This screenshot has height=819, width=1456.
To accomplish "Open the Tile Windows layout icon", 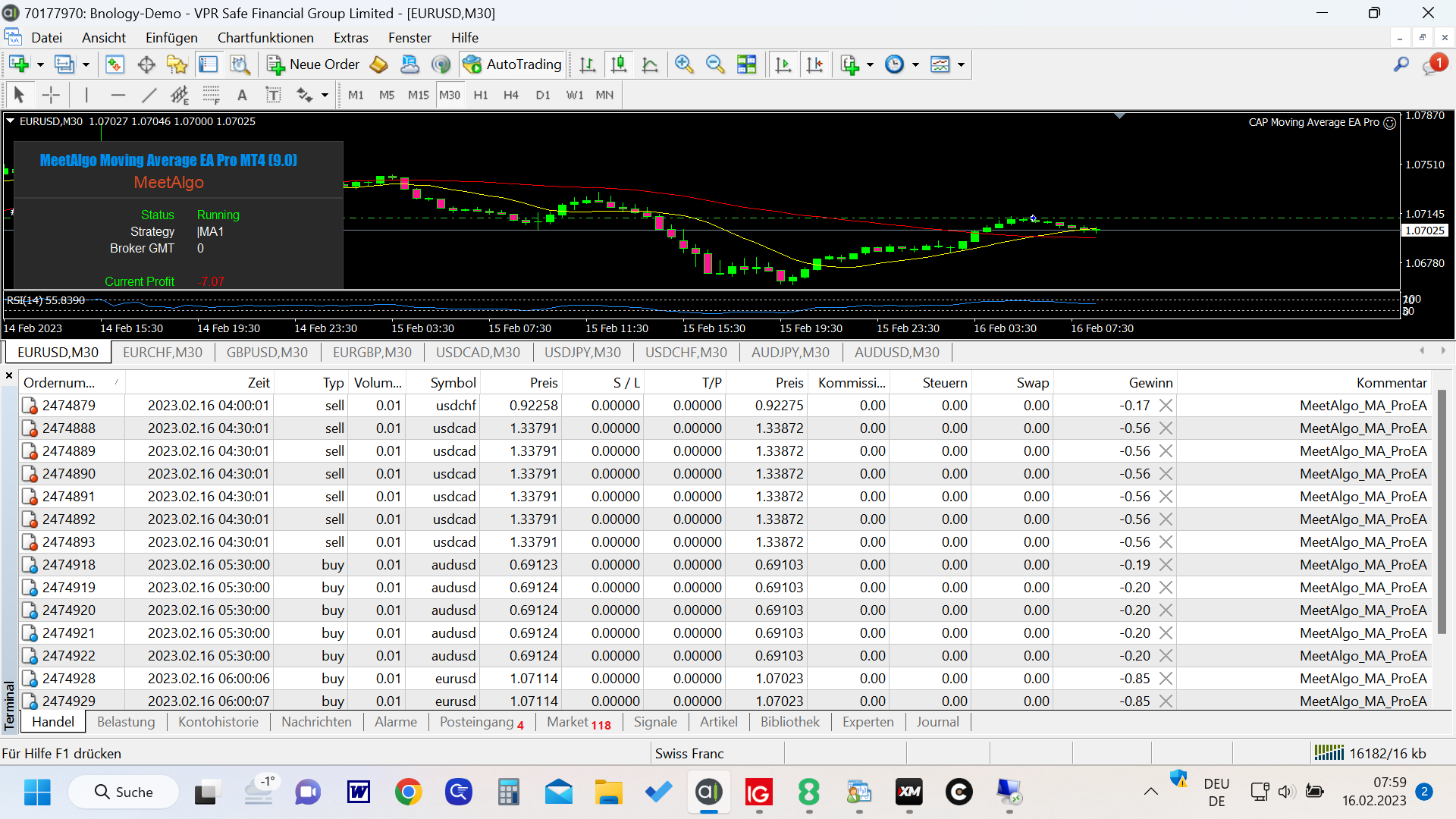I will (x=746, y=64).
